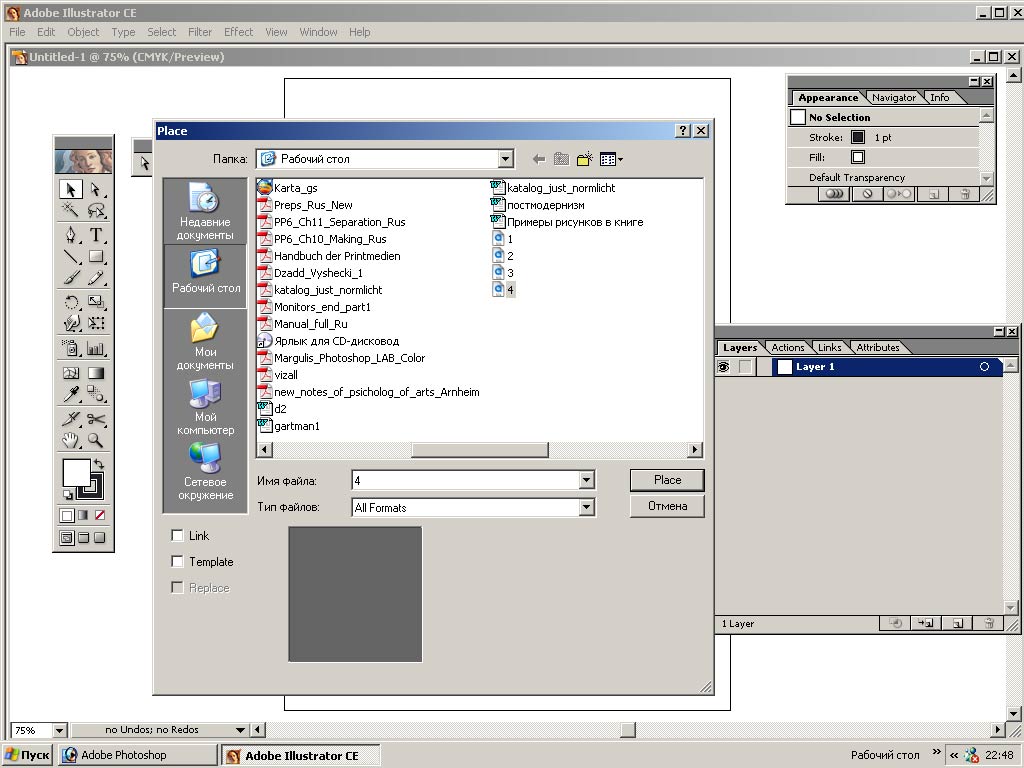Select the Rotate tool

pos(71,302)
